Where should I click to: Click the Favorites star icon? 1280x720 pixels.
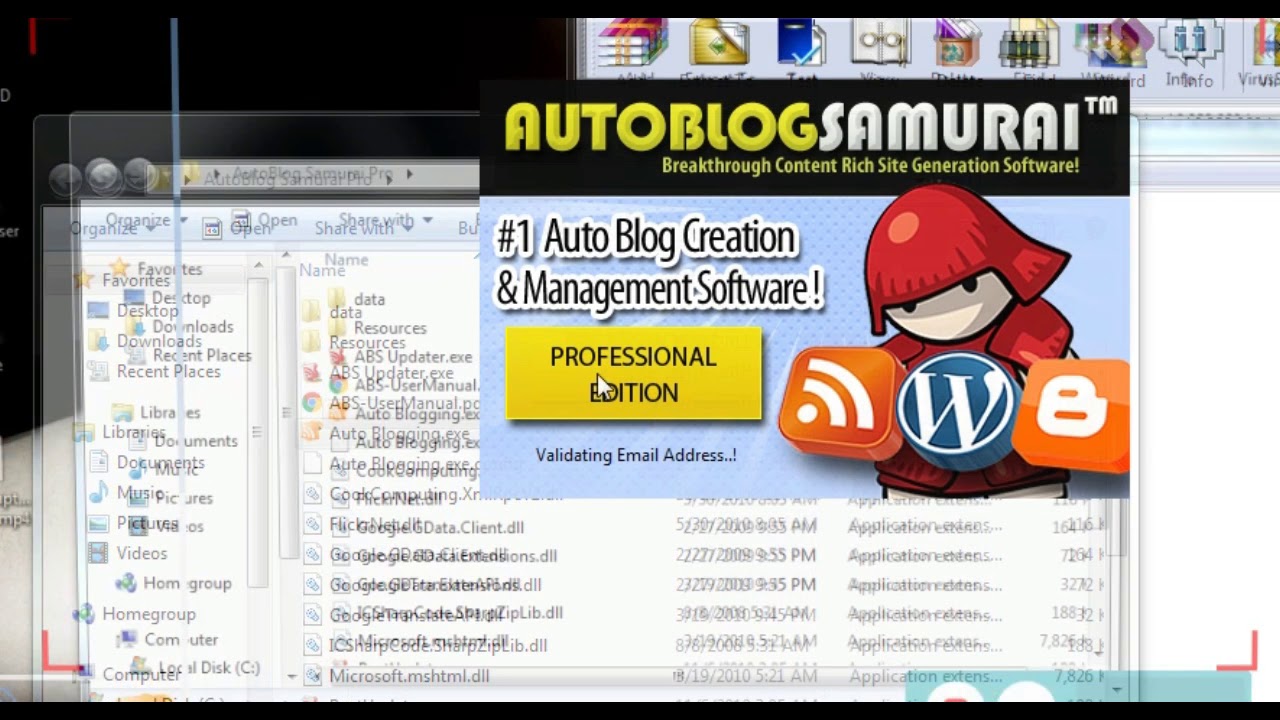84,281
